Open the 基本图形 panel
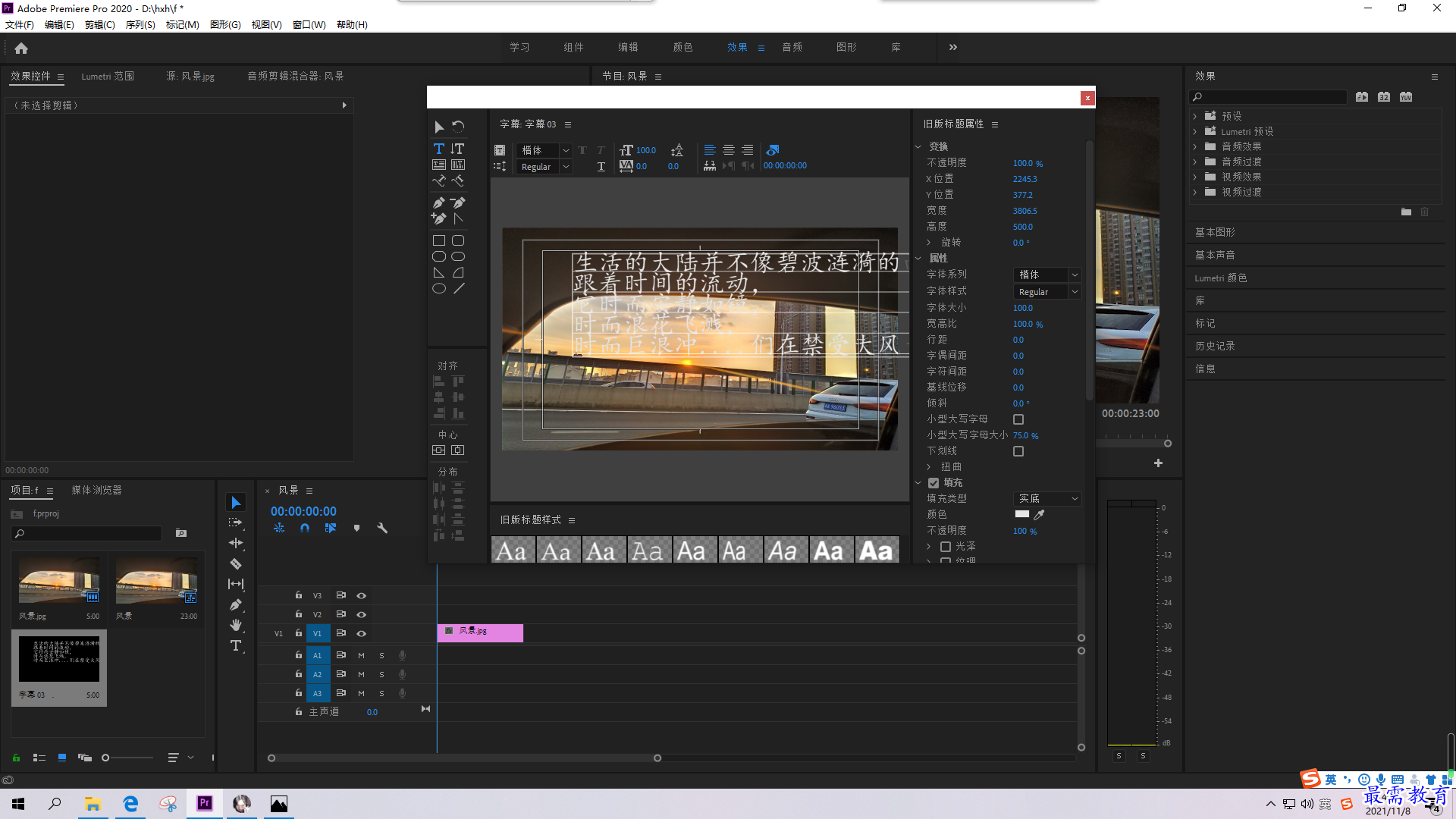This screenshot has height=819, width=1456. (1215, 232)
